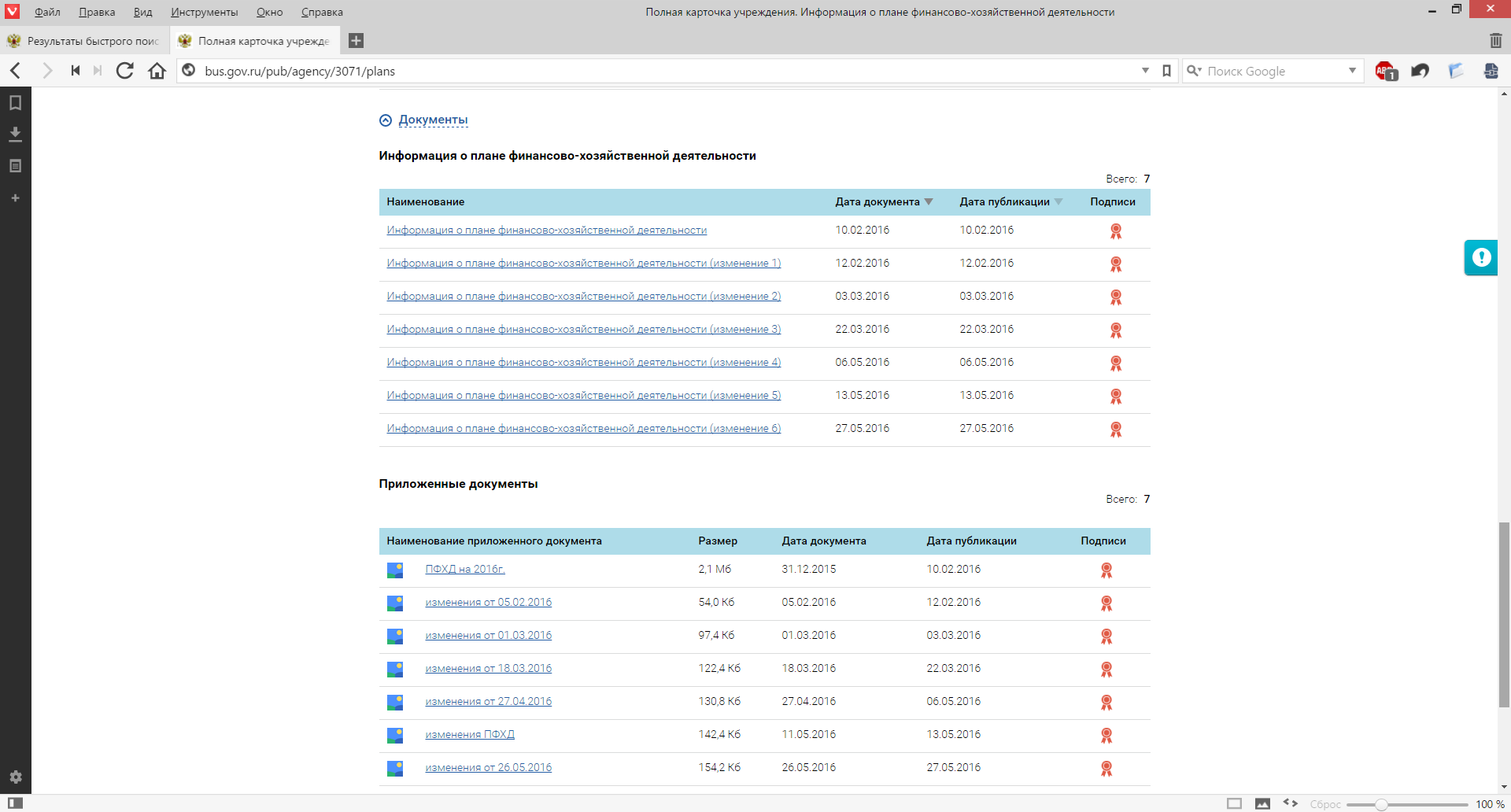Viewport: 1511px width, 812px height.
Task: Open the Vivaldi main menu icon
Action: tap(12, 11)
